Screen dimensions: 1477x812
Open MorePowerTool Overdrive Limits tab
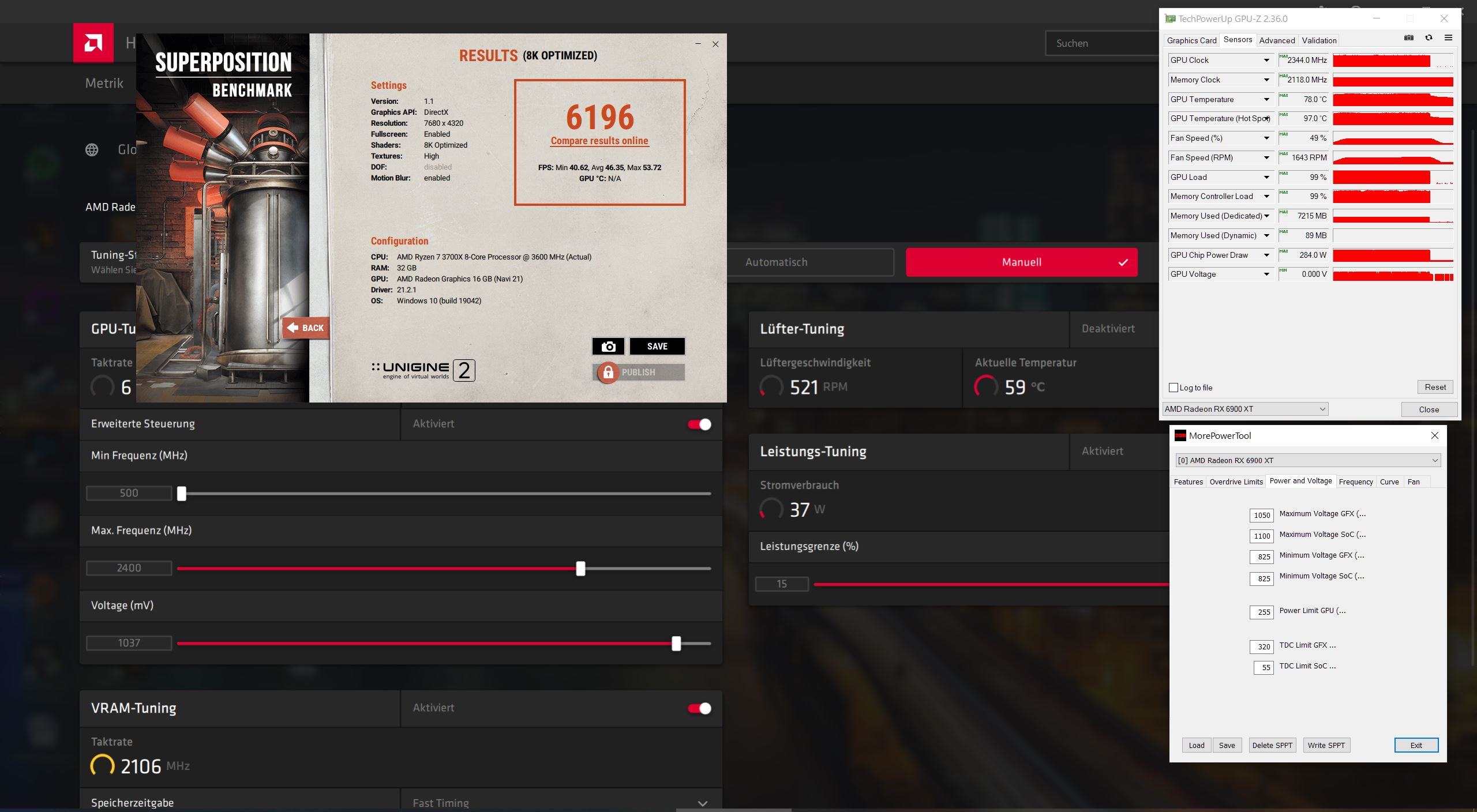click(x=1236, y=482)
